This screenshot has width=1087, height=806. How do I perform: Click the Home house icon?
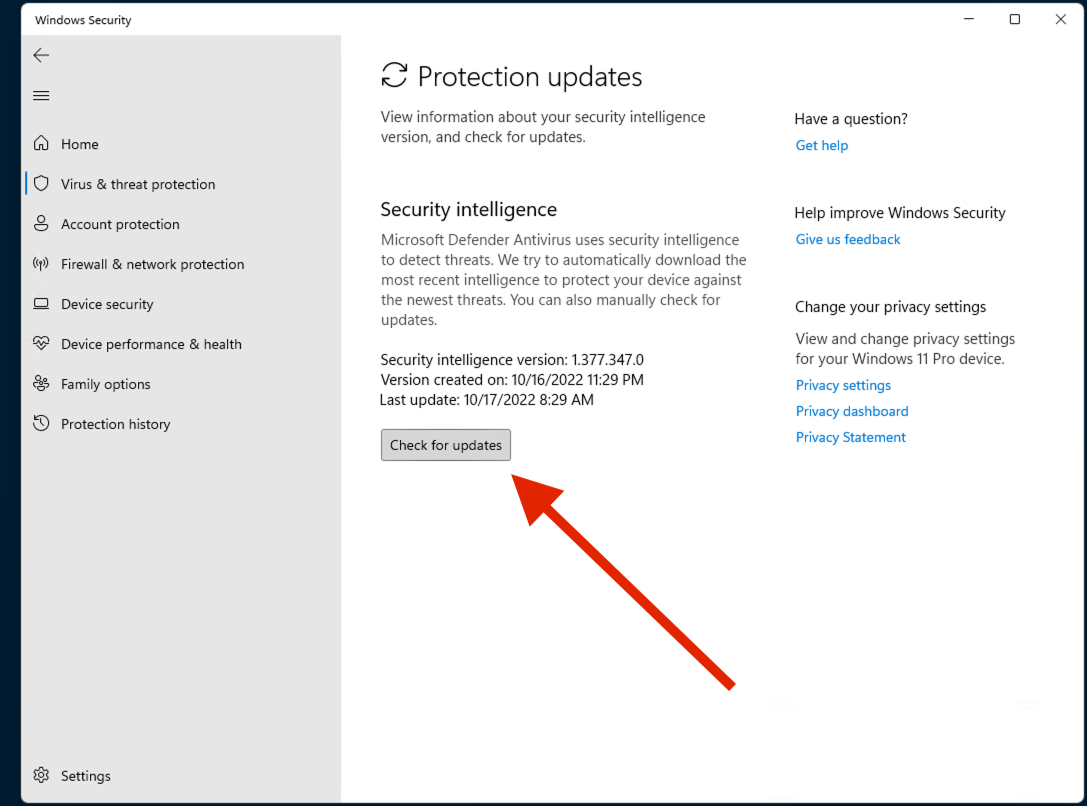point(42,143)
